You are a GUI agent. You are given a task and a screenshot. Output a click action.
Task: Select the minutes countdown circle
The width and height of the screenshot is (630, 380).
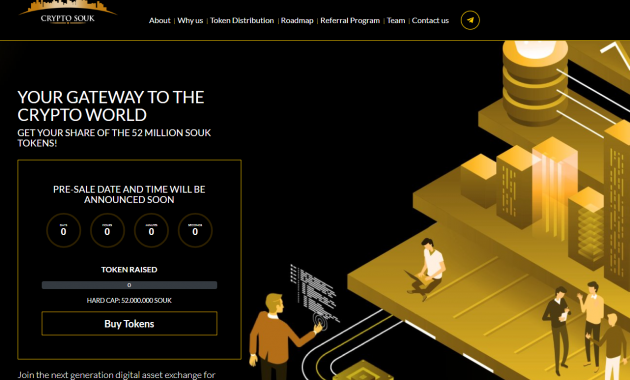151,230
